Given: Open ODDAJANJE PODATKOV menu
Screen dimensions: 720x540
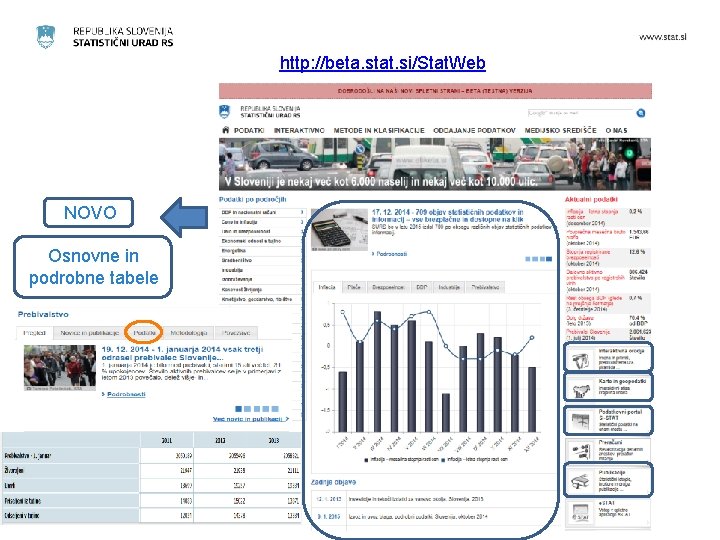Looking at the screenshot, I should (474, 130).
